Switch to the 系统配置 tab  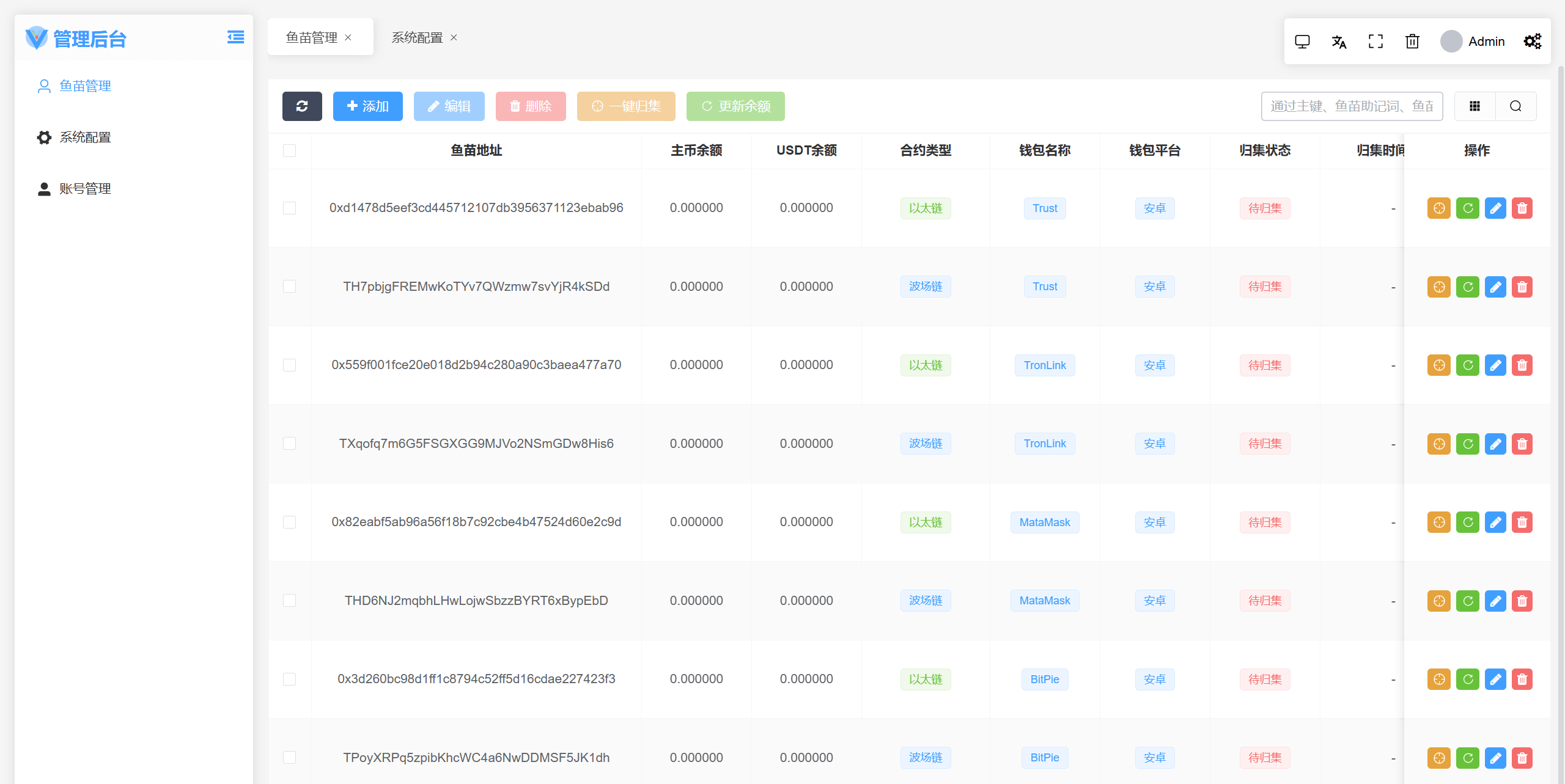point(418,38)
